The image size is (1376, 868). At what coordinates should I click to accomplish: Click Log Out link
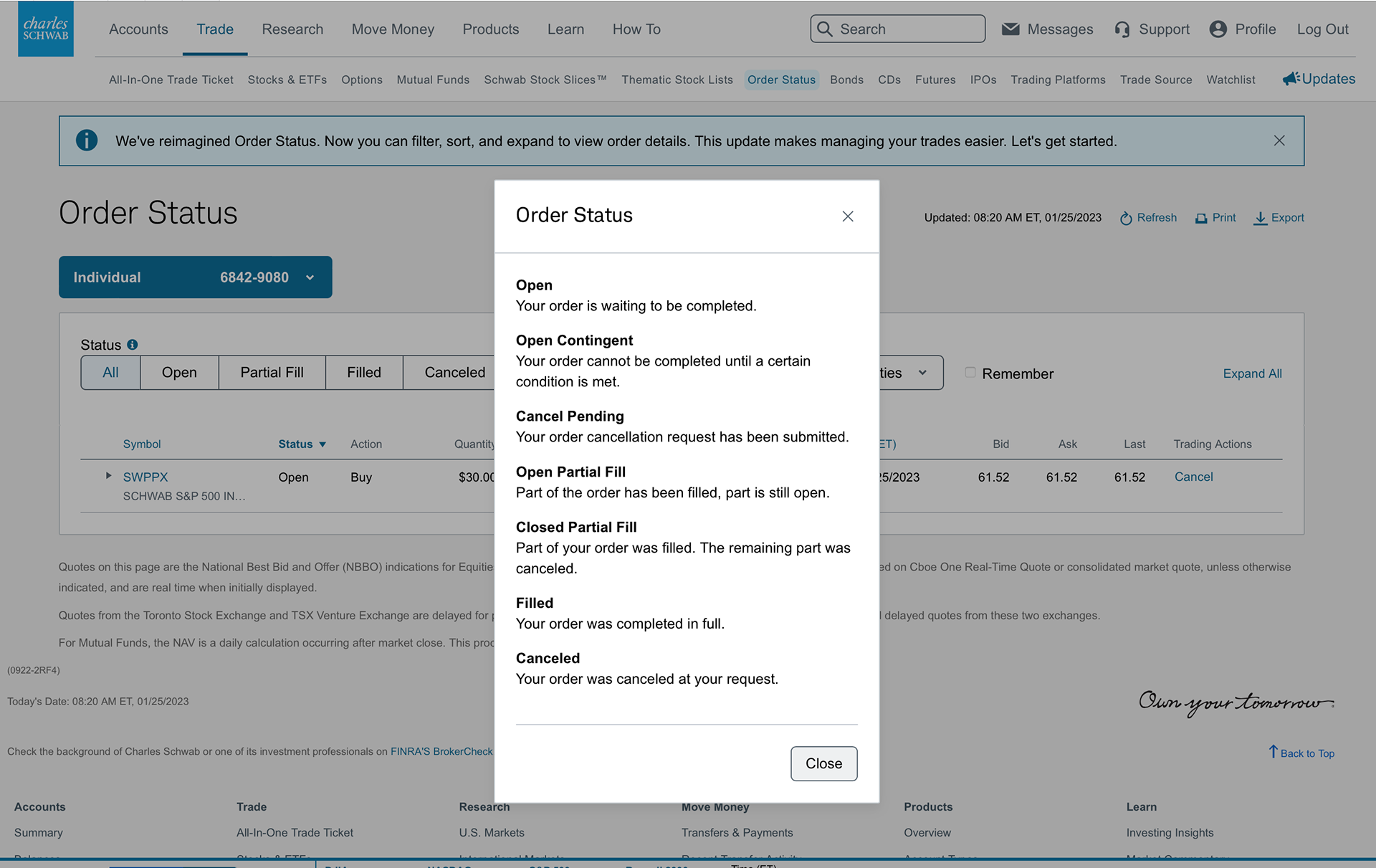click(1322, 29)
